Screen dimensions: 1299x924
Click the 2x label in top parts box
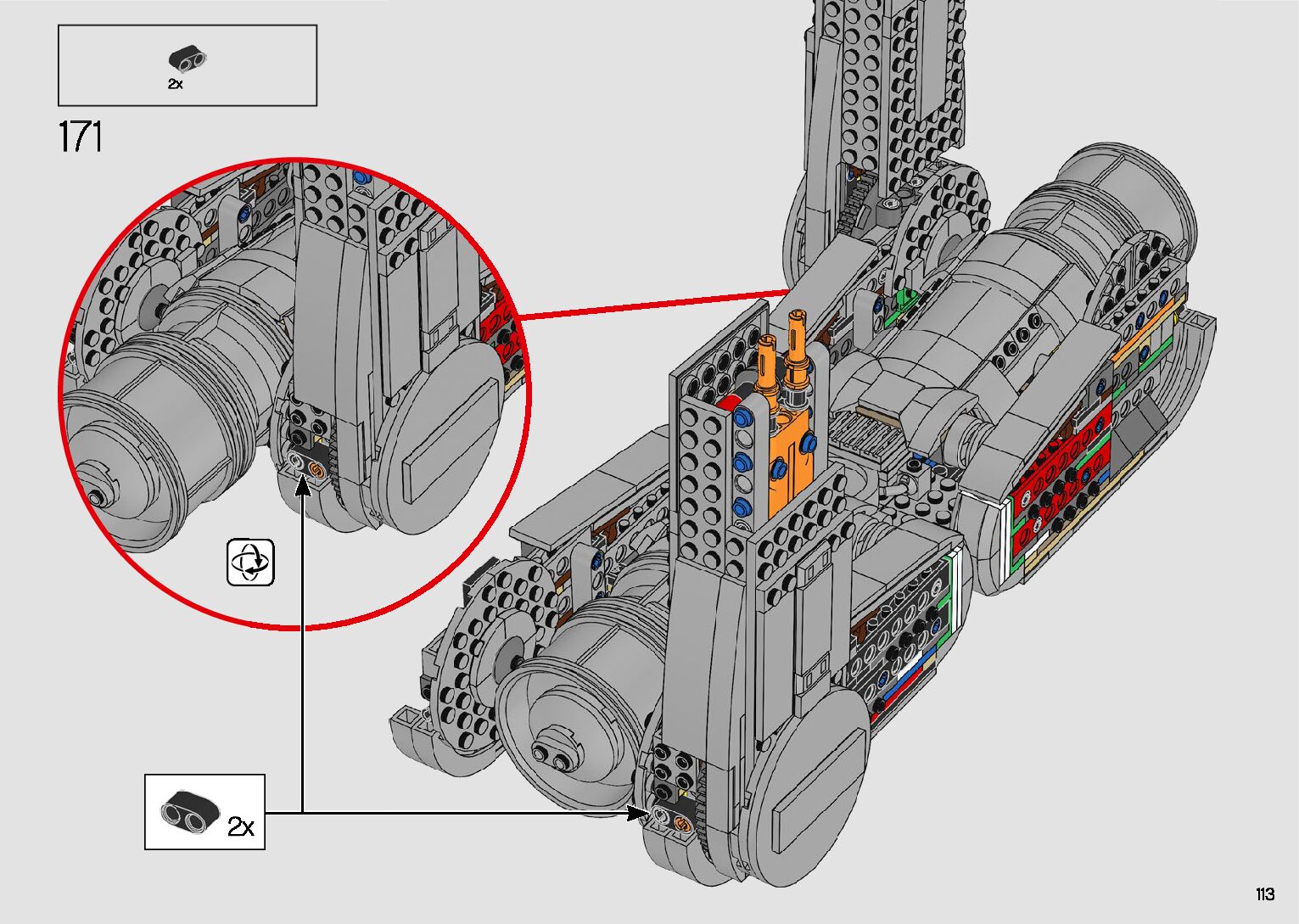(x=175, y=84)
